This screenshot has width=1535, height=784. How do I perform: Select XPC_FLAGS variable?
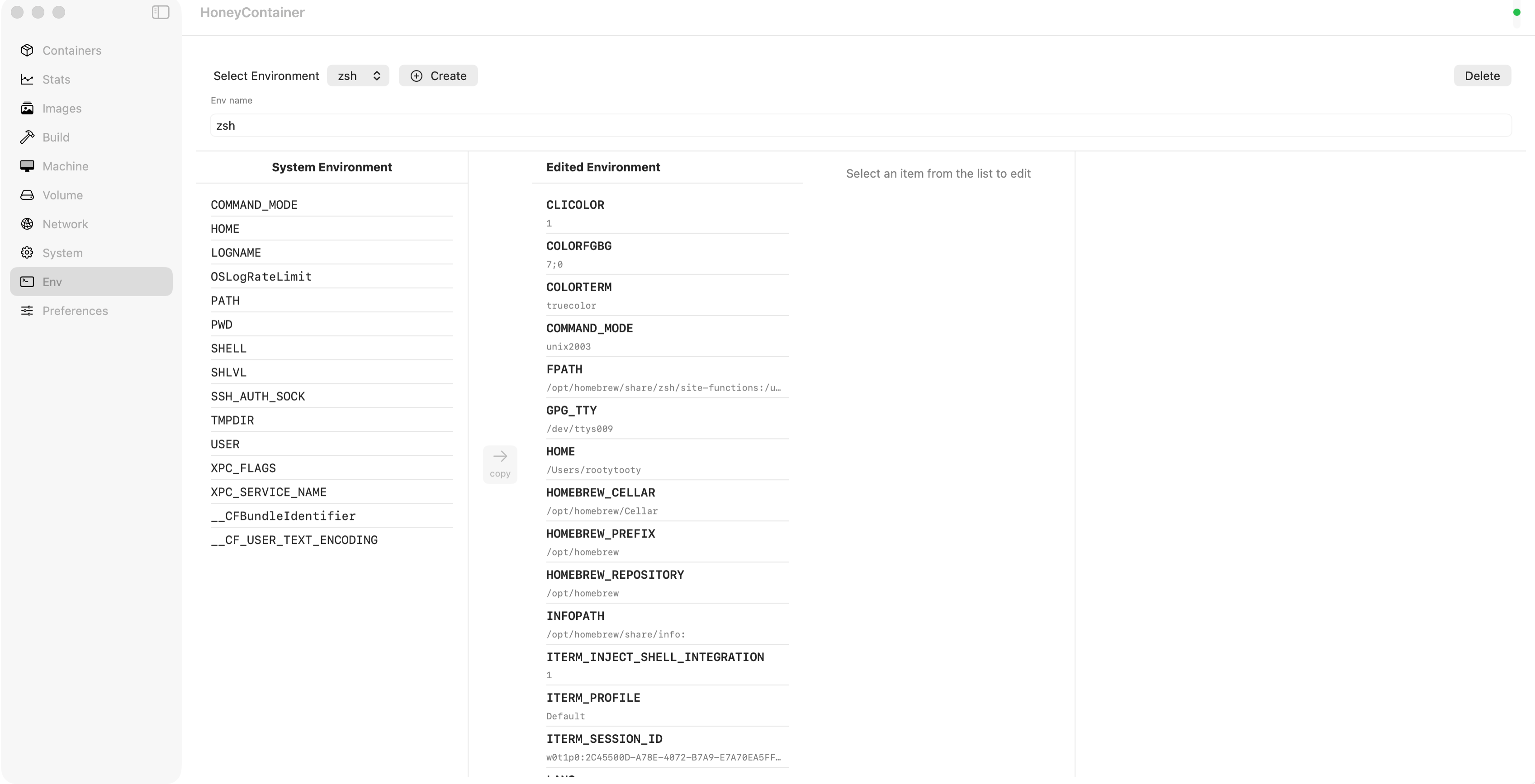tap(332, 468)
